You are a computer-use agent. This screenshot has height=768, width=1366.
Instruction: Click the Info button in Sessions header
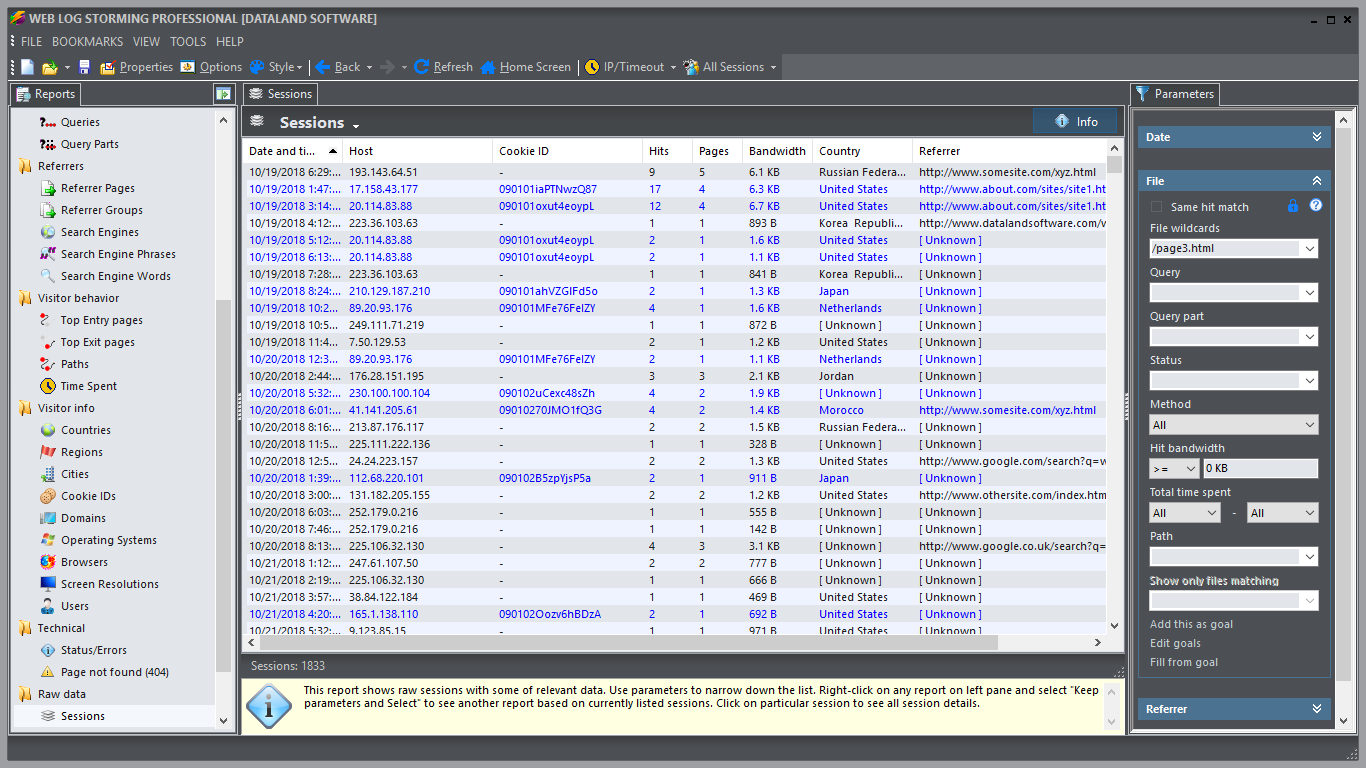tap(1076, 122)
